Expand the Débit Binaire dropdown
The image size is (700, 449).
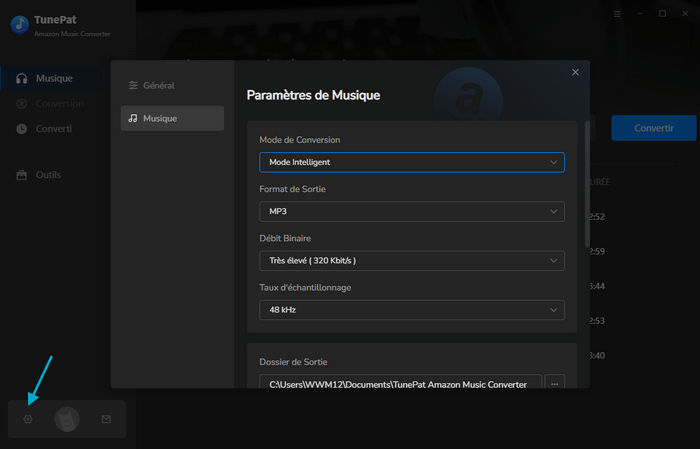click(412, 261)
